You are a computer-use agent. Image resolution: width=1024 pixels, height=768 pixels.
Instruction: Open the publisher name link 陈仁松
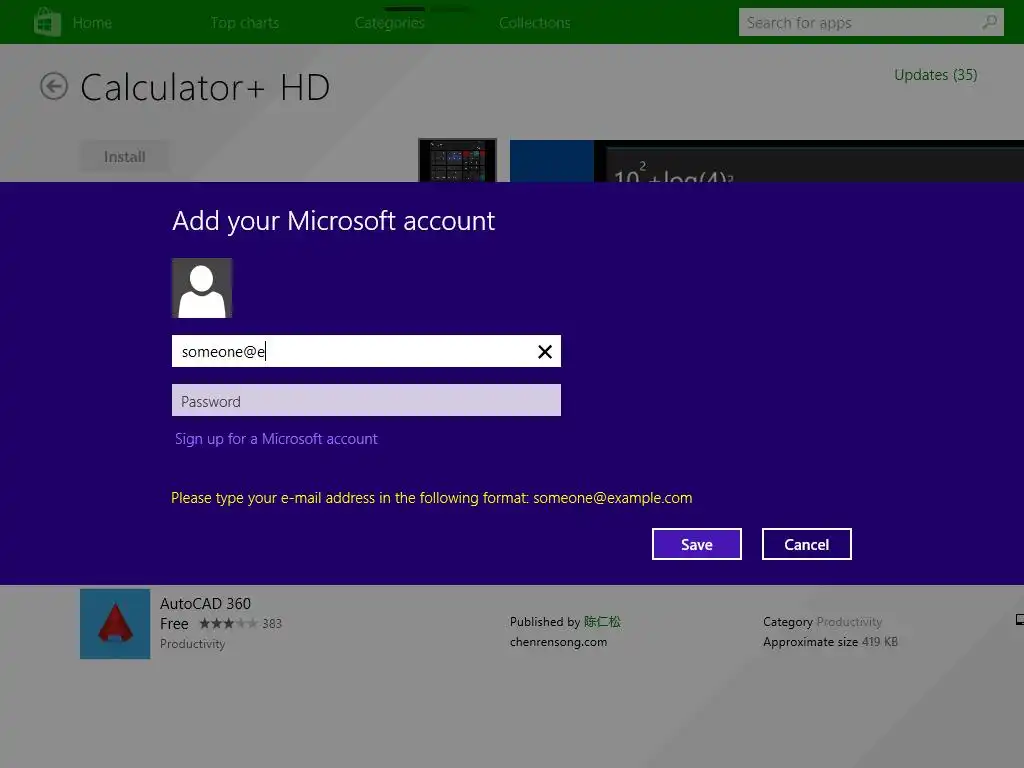click(x=602, y=622)
